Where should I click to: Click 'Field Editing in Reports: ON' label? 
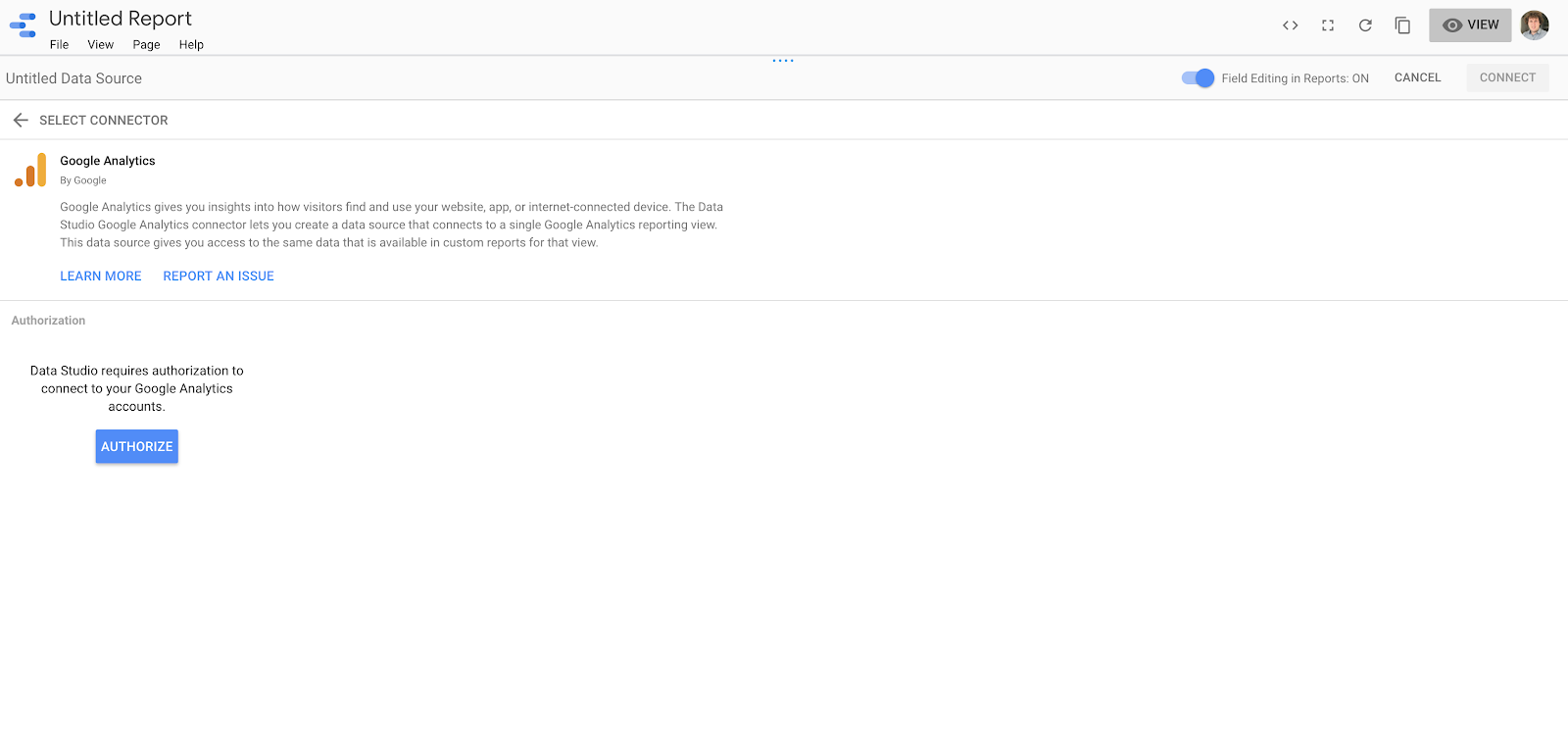point(1296,78)
